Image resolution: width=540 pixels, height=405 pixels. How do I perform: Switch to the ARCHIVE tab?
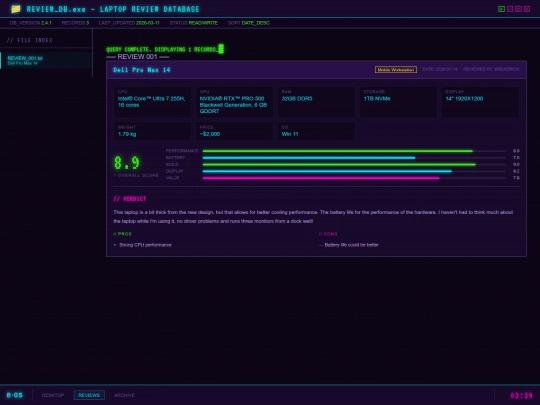(124, 395)
